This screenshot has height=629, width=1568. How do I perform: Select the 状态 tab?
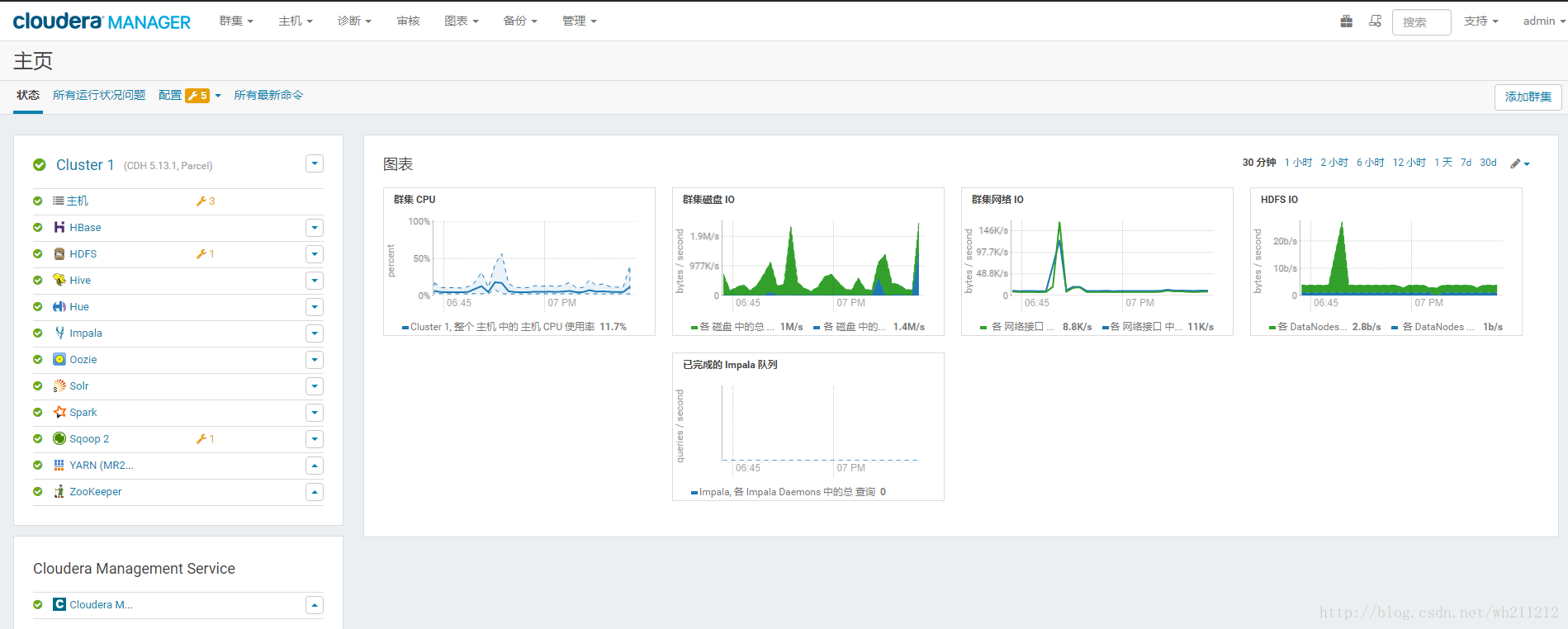pyautogui.click(x=28, y=95)
